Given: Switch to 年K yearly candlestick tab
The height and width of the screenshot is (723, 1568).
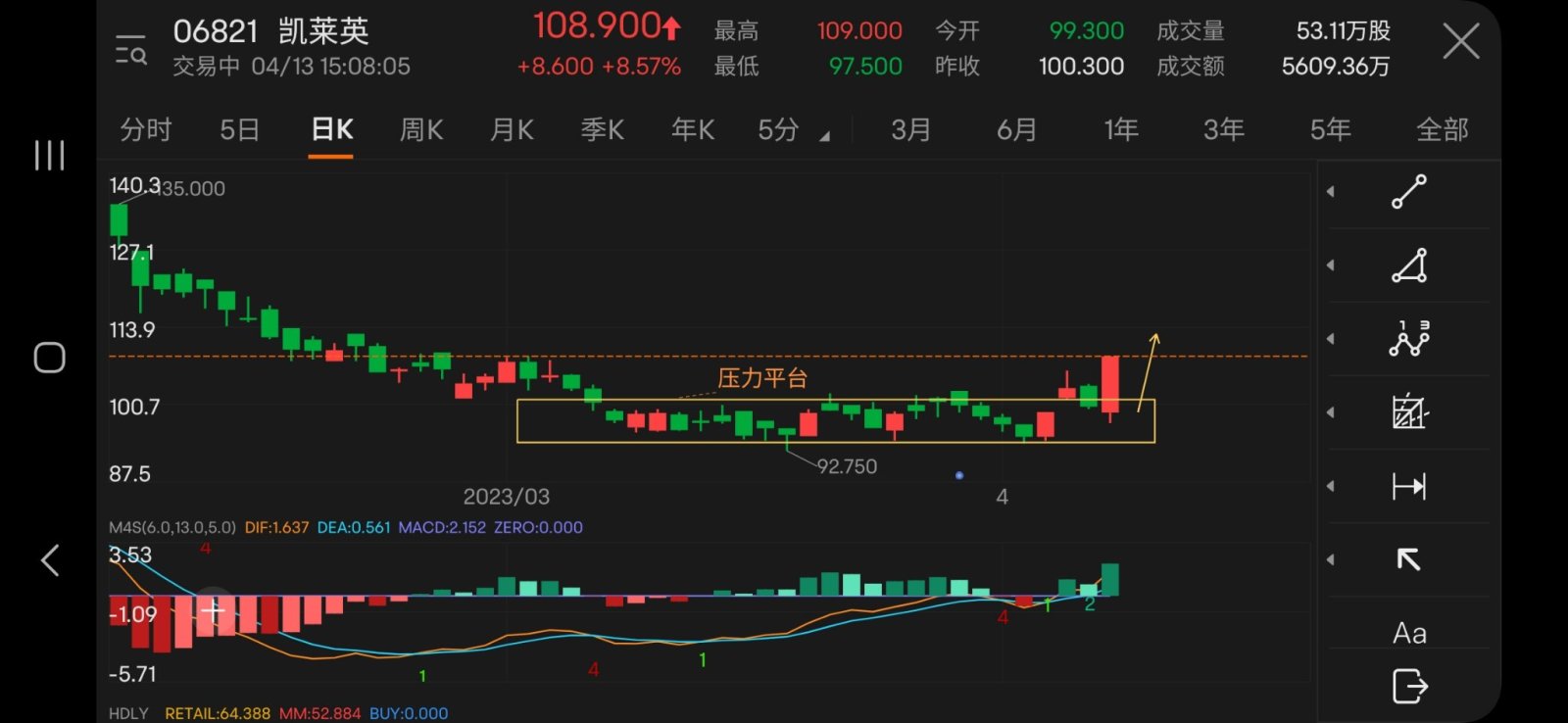Looking at the screenshot, I should click(692, 129).
